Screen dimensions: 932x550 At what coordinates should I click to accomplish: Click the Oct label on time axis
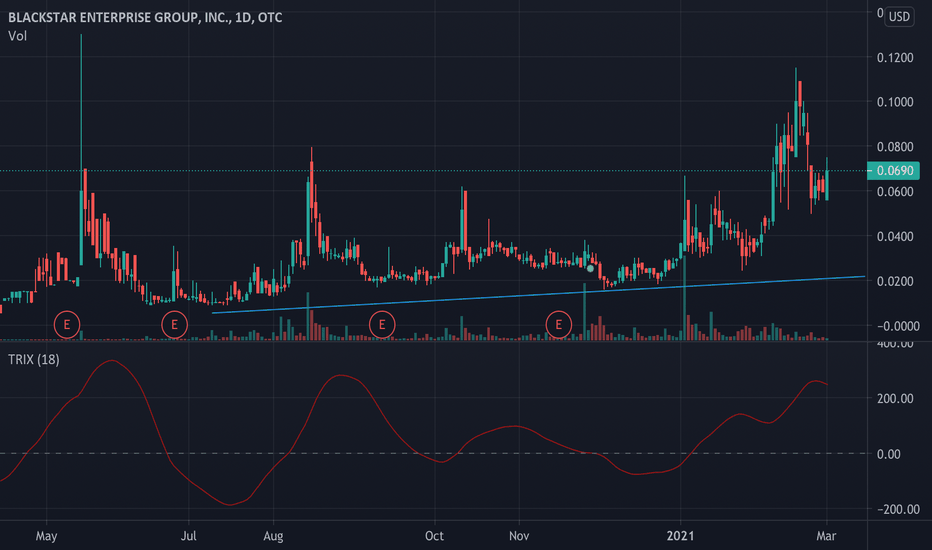click(x=434, y=536)
